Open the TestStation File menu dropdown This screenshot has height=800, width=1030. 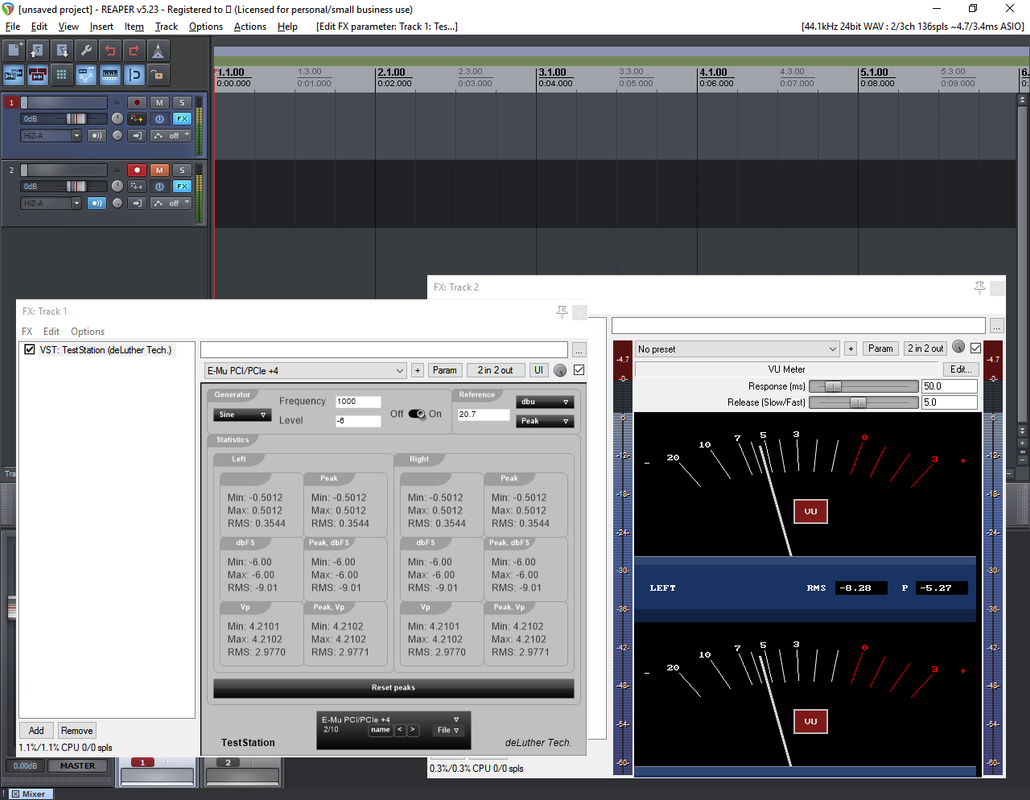point(448,730)
